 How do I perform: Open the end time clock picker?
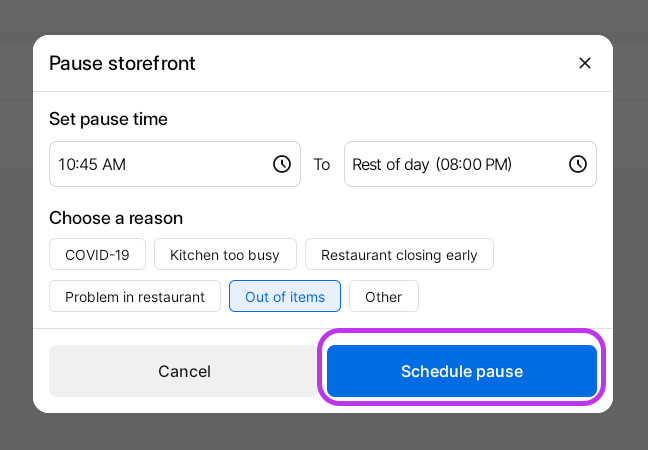[577, 164]
